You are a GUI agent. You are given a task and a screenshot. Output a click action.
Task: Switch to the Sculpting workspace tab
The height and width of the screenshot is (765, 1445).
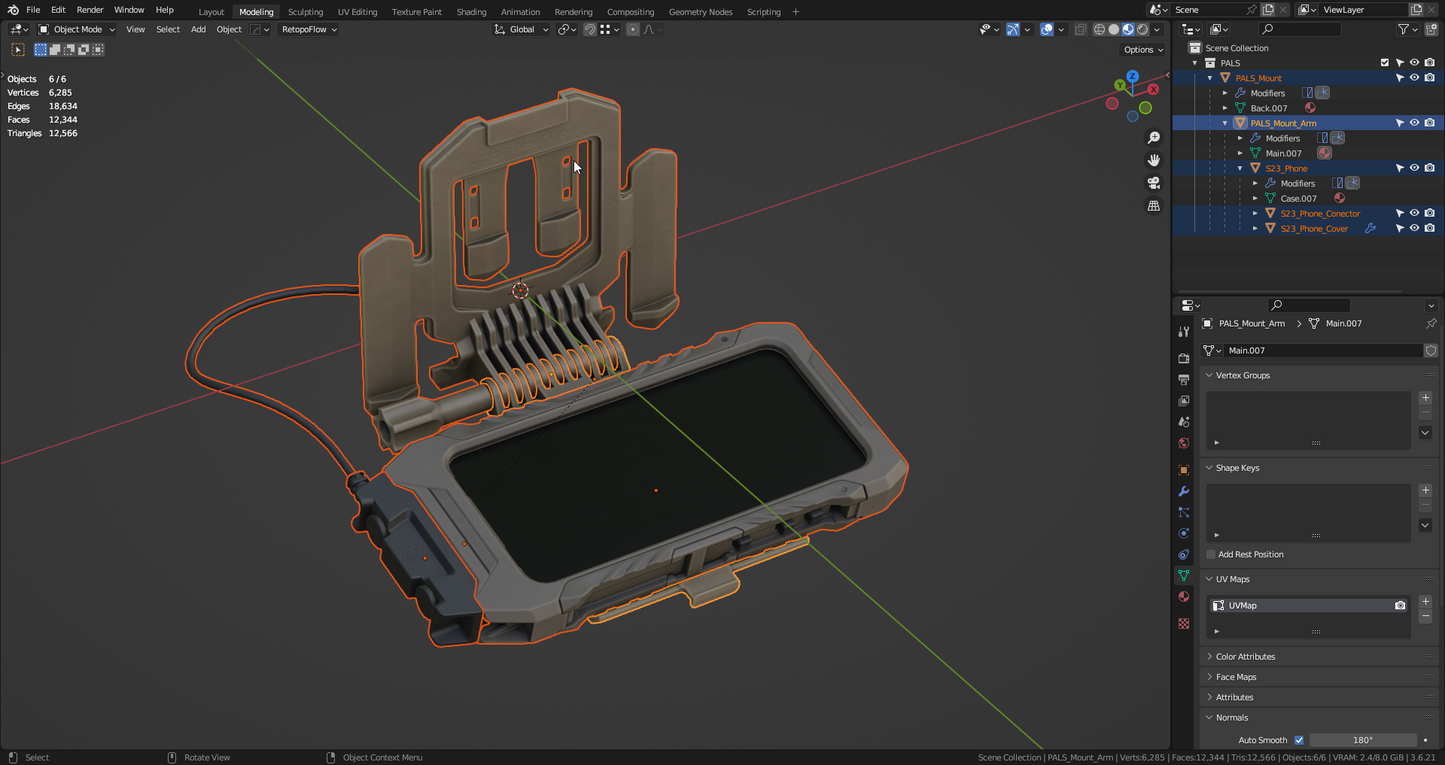click(x=305, y=12)
